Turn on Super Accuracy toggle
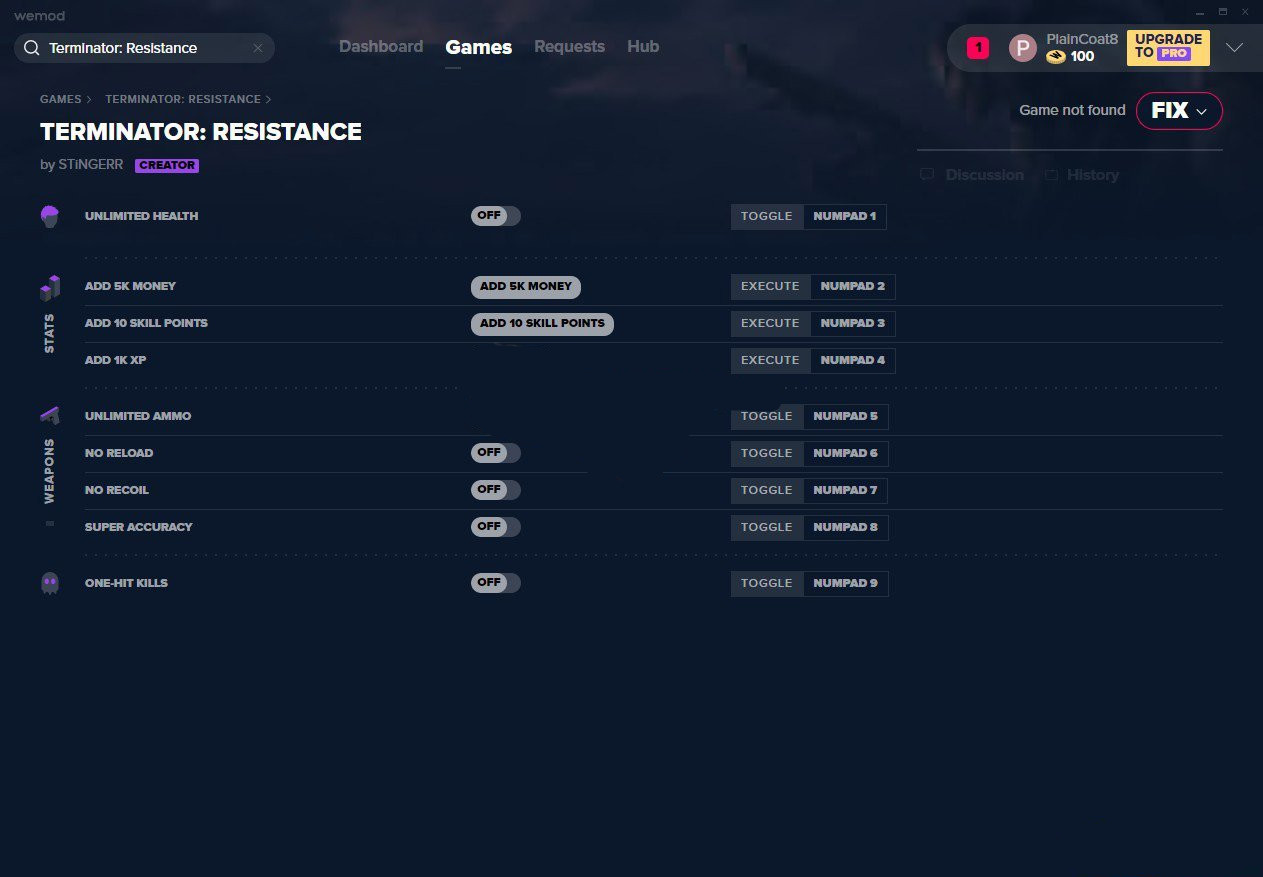This screenshot has width=1263, height=877. pos(496,527)
